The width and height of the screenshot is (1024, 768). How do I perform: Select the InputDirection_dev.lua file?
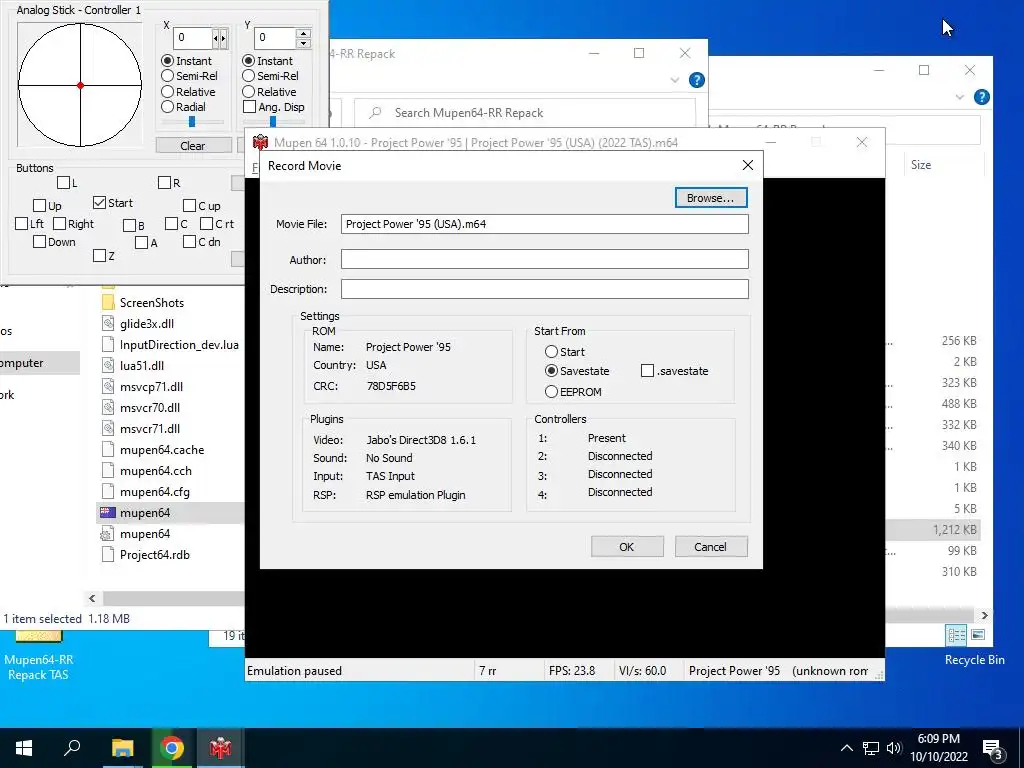179,344
